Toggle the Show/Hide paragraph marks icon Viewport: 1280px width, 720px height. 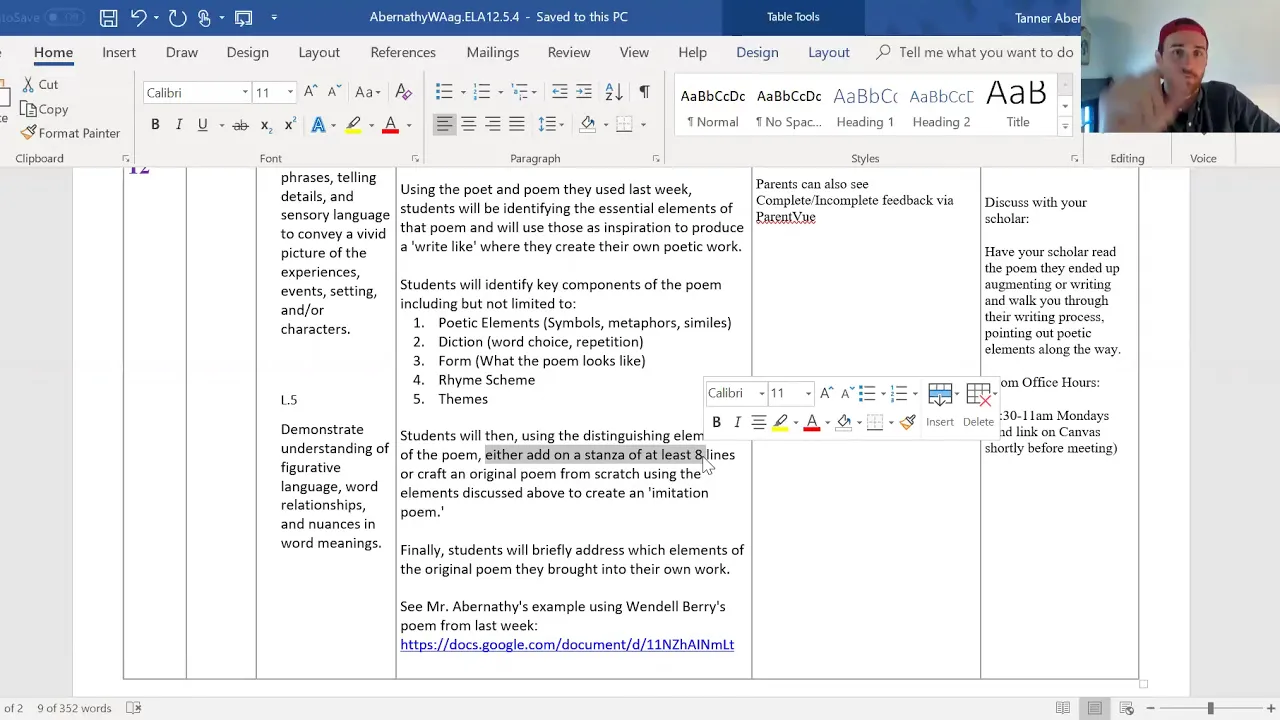tap(644, 92)
